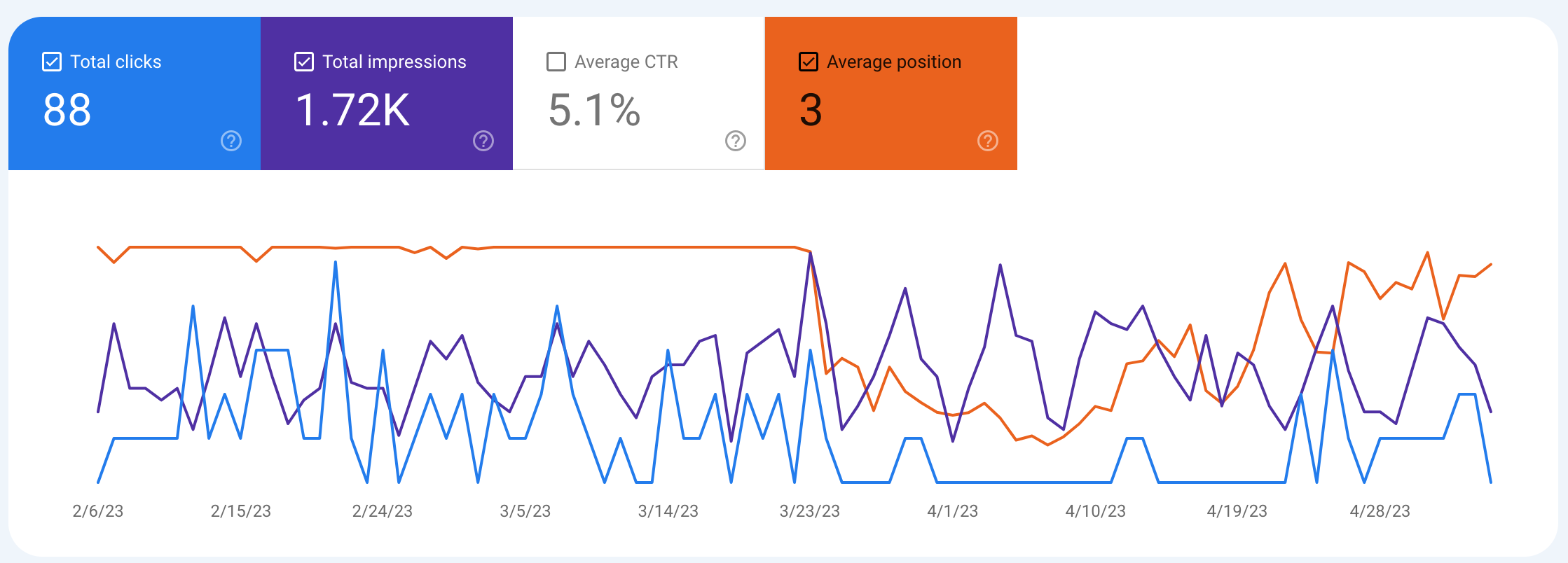
Task: Click the Total clicks label text
Action: (x=116, y=62)
